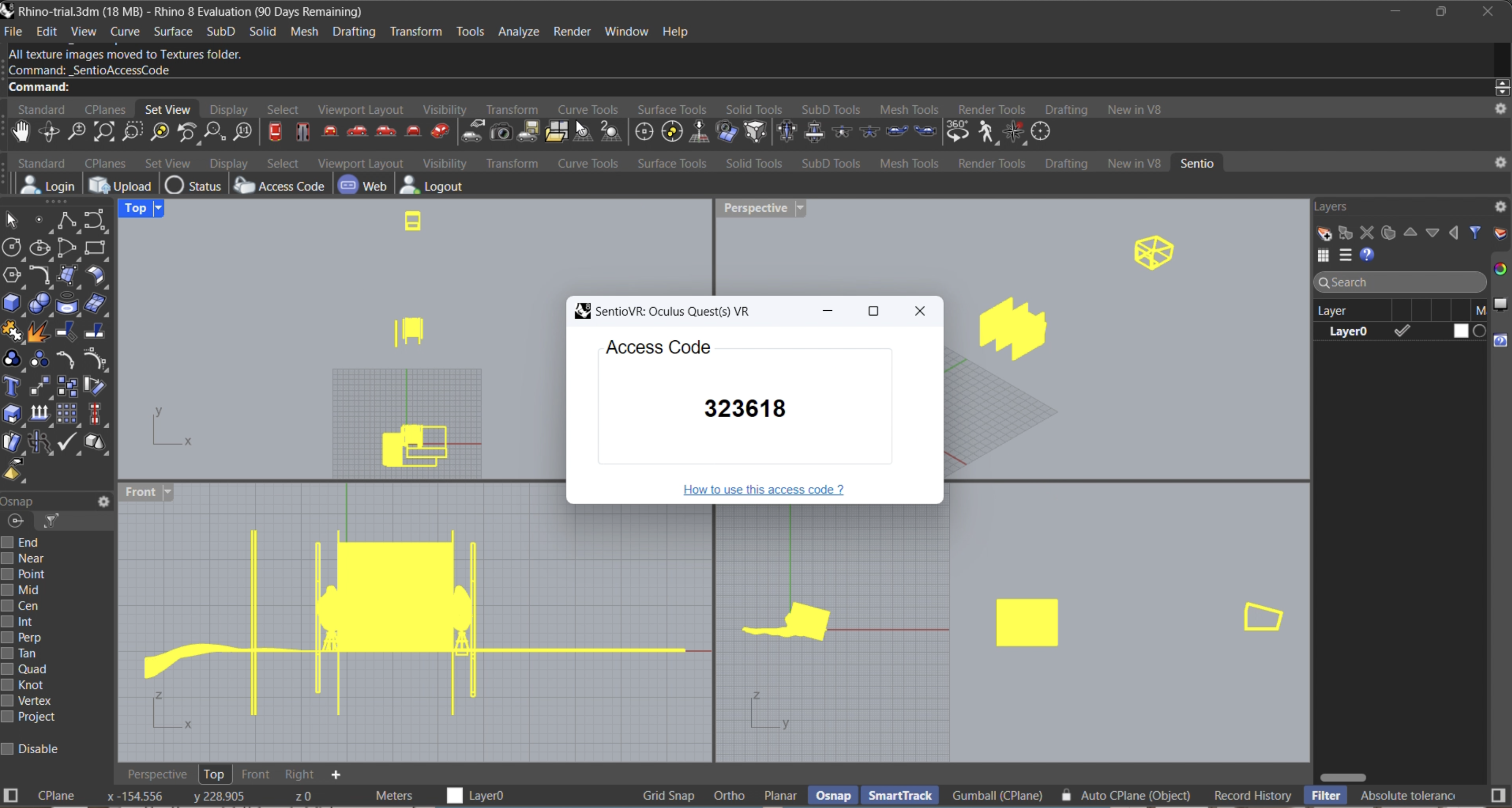This screenshot has width=1512, height=808.
Task: Open the Set View toolbar gear menu
Action: (1500, 109)
